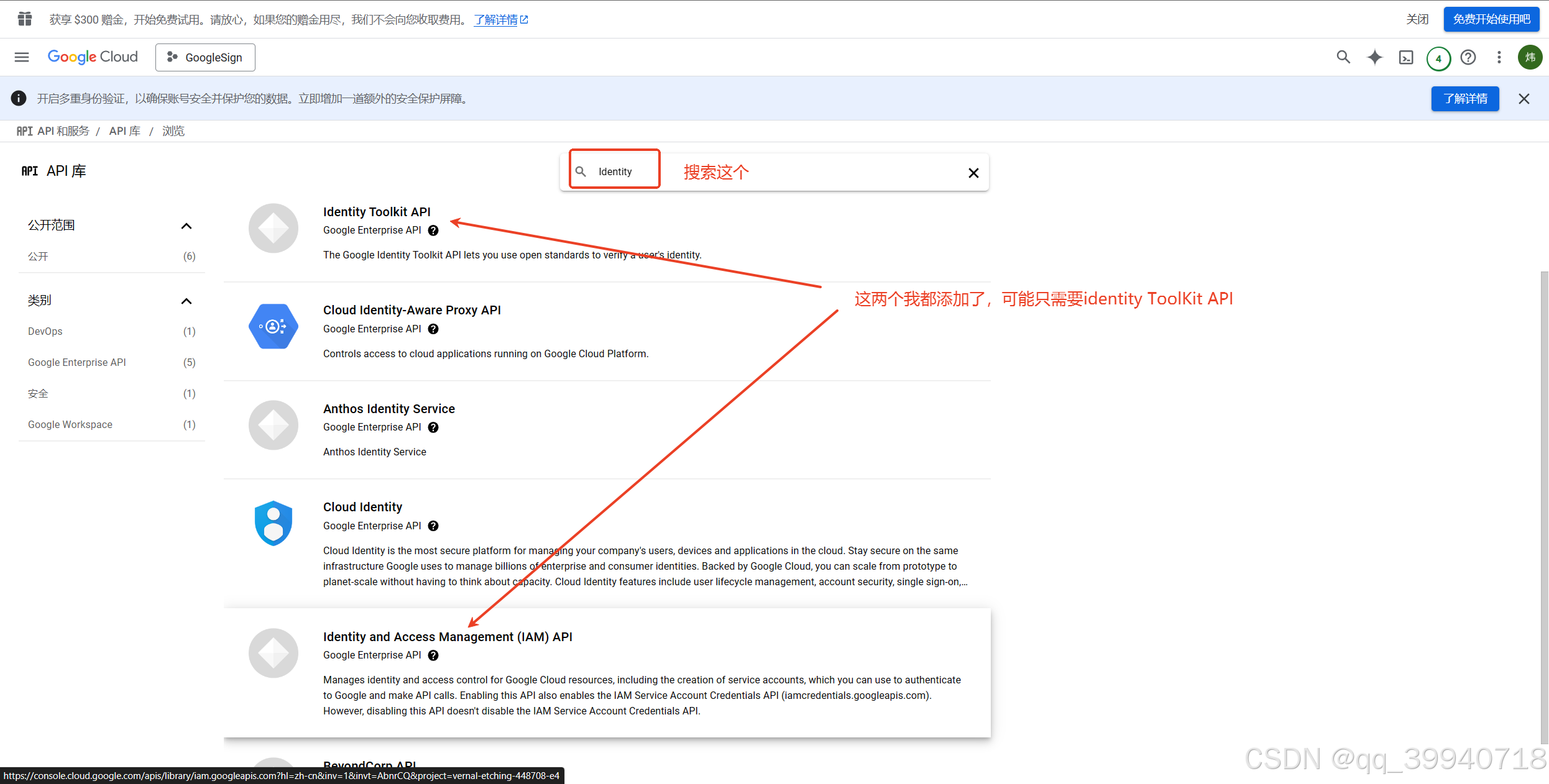The width and height of the screenshot is (1549, 784).
Task: Open Gemini sparkle assistant icon
Action: pyautogui.click(x=1374, y=57)
